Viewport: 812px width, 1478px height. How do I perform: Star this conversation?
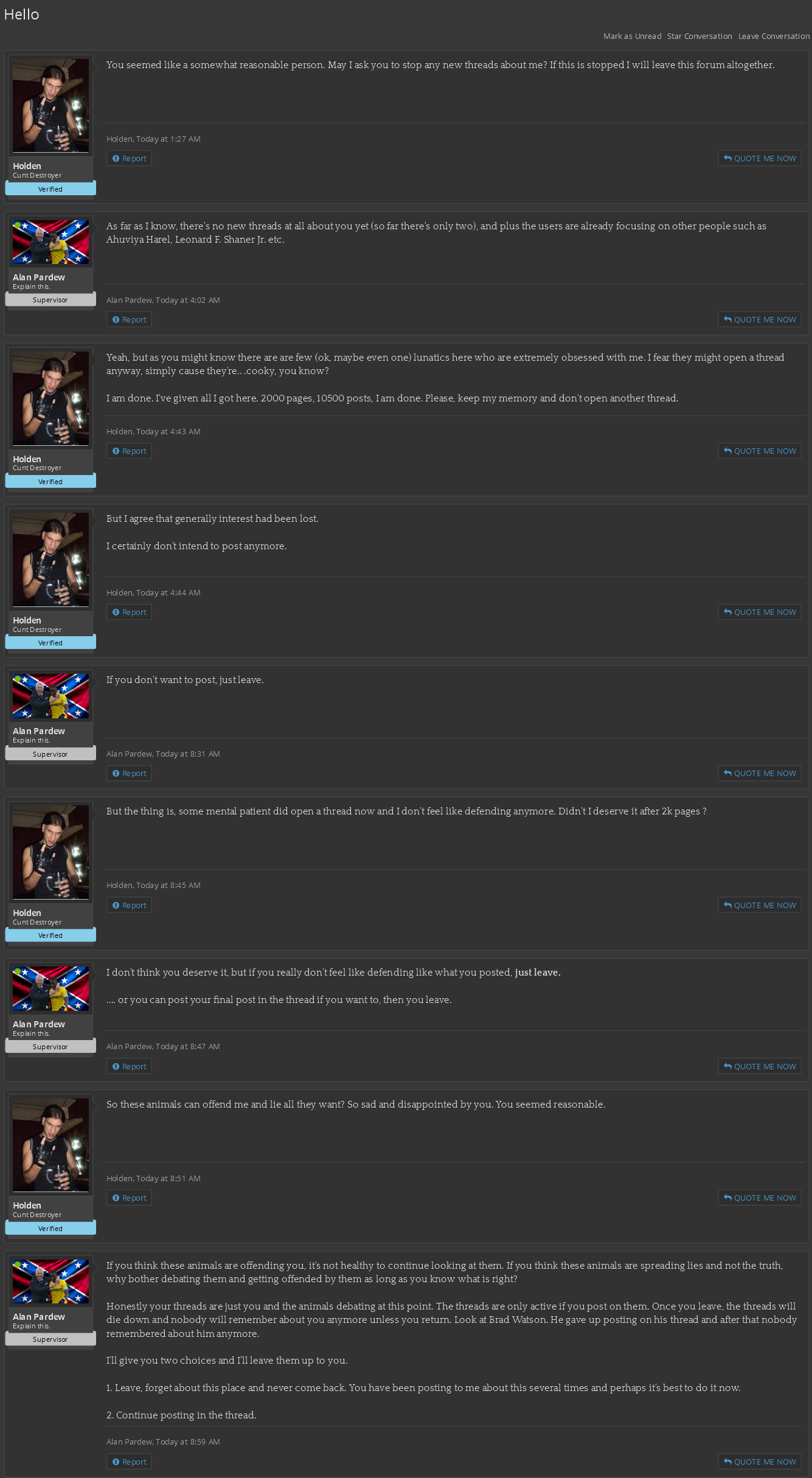[699, 36]
